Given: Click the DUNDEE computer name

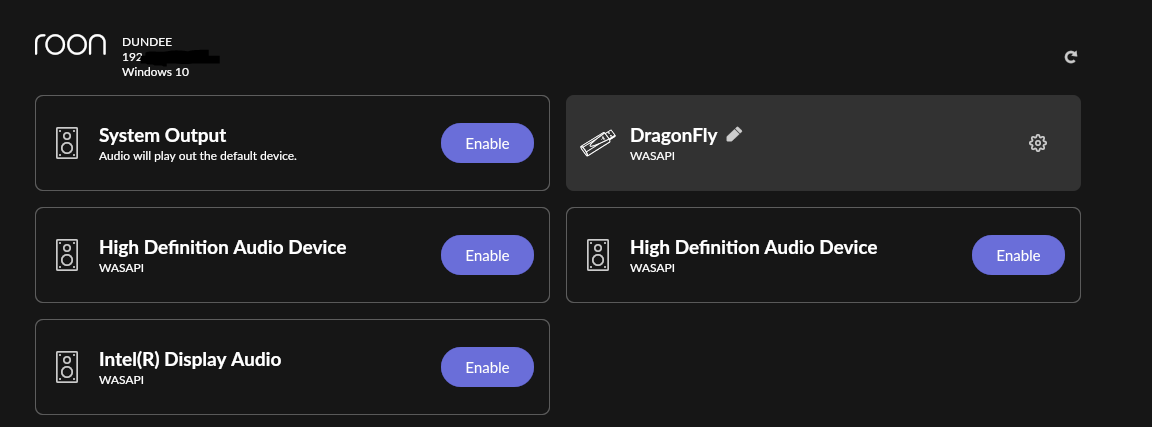Looking at the screenshot, I should (147, 42).
